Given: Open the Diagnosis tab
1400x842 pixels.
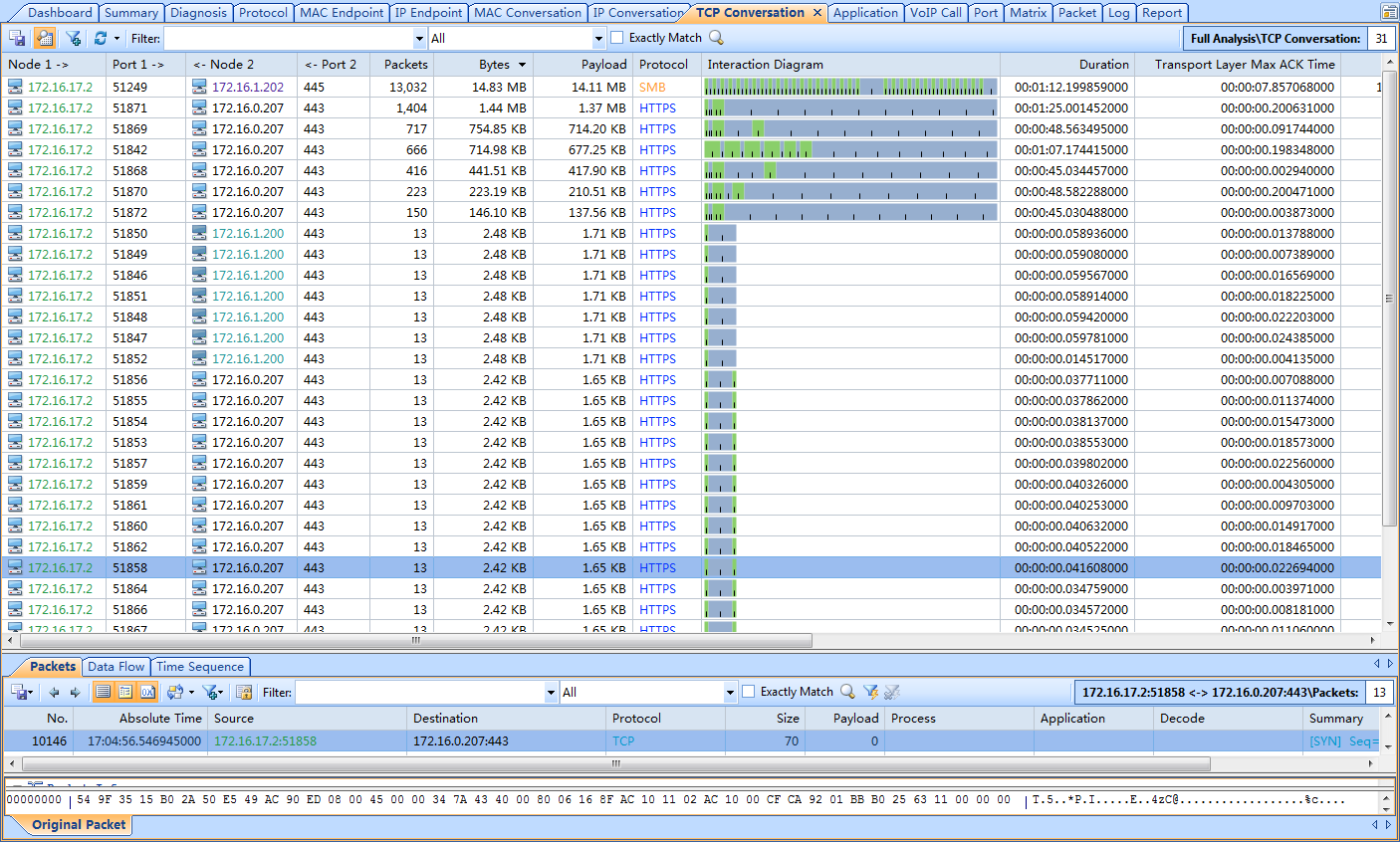Looking at the screenshot, I should click(x=198, y=13).
